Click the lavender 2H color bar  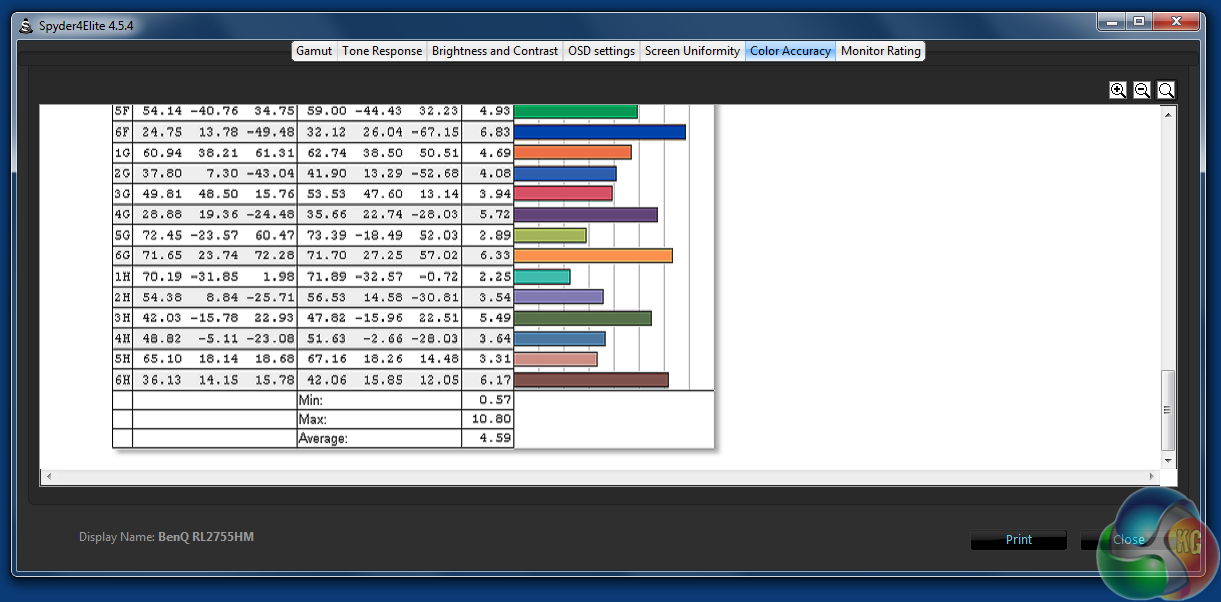(x=558, y=297)
